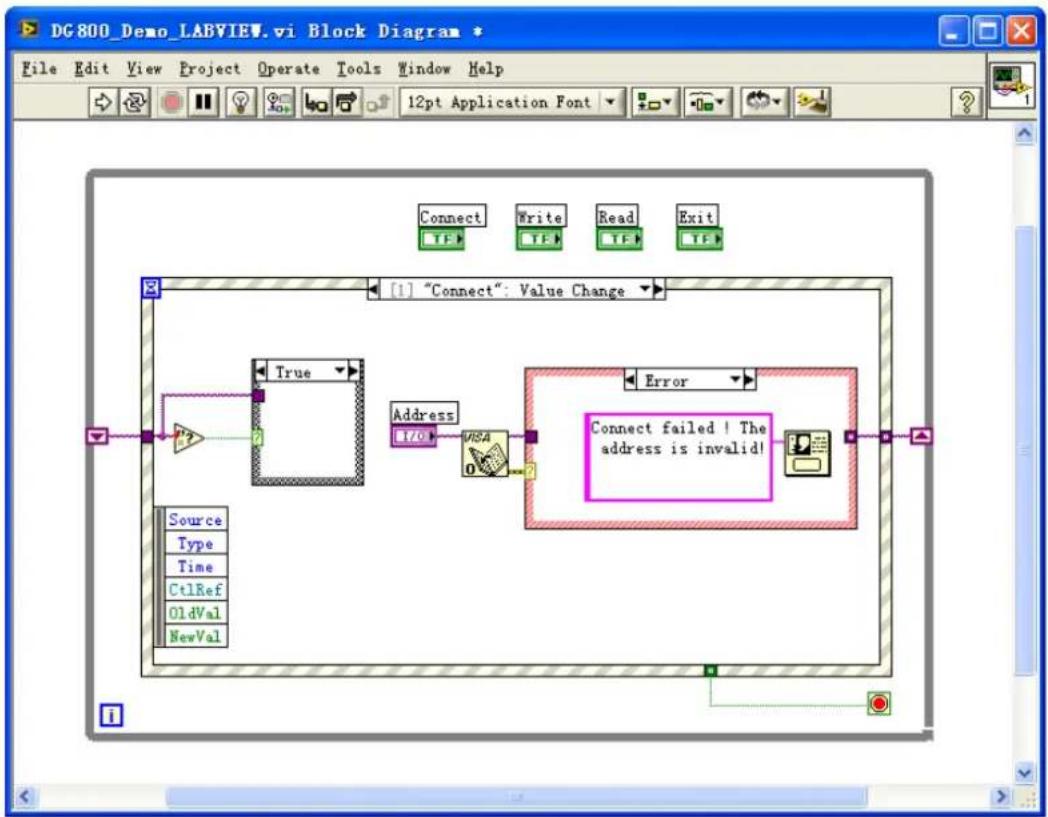Image resolution: width=1048 pixels, height=817 pixels.
Task: Click the Clean Up Diagram icon
Action: point(812,102)
